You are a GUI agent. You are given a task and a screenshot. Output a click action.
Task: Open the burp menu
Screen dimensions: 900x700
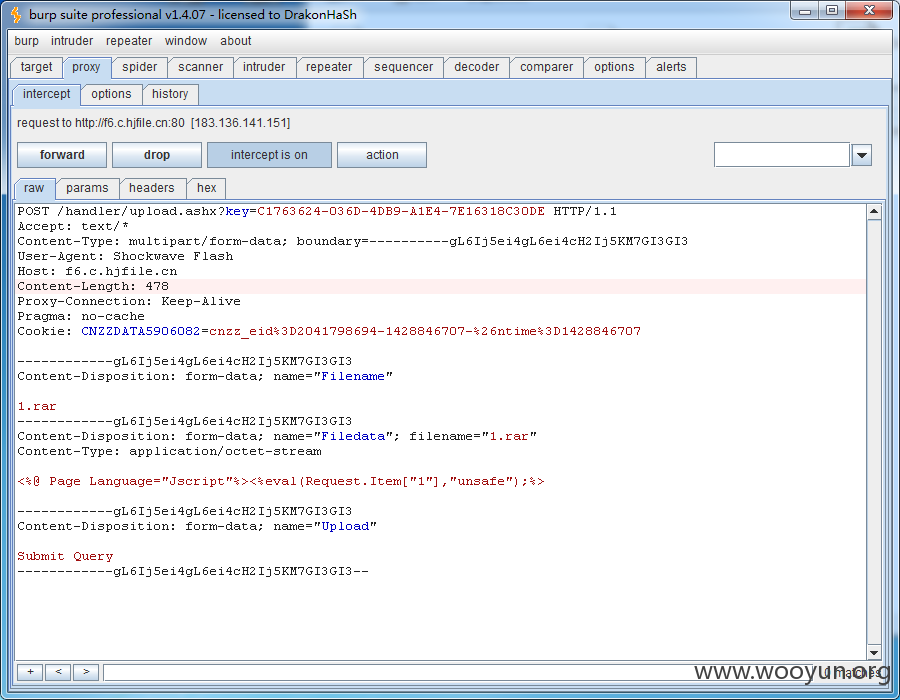(x=26, y=41)
